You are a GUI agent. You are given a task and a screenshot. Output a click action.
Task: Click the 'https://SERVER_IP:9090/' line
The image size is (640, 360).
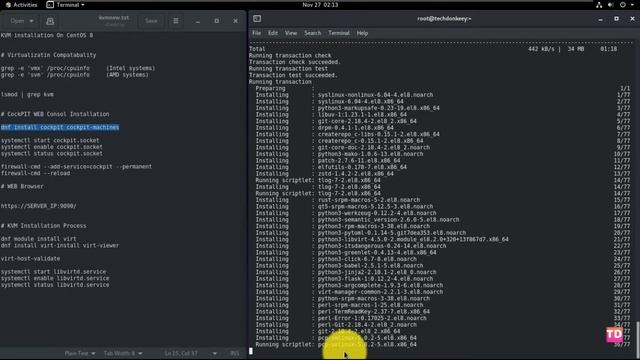(x=38, y=206)
